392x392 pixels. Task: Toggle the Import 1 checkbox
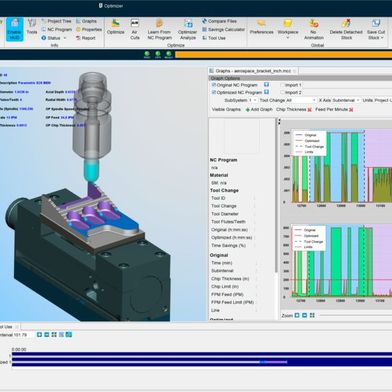point(282,85)
